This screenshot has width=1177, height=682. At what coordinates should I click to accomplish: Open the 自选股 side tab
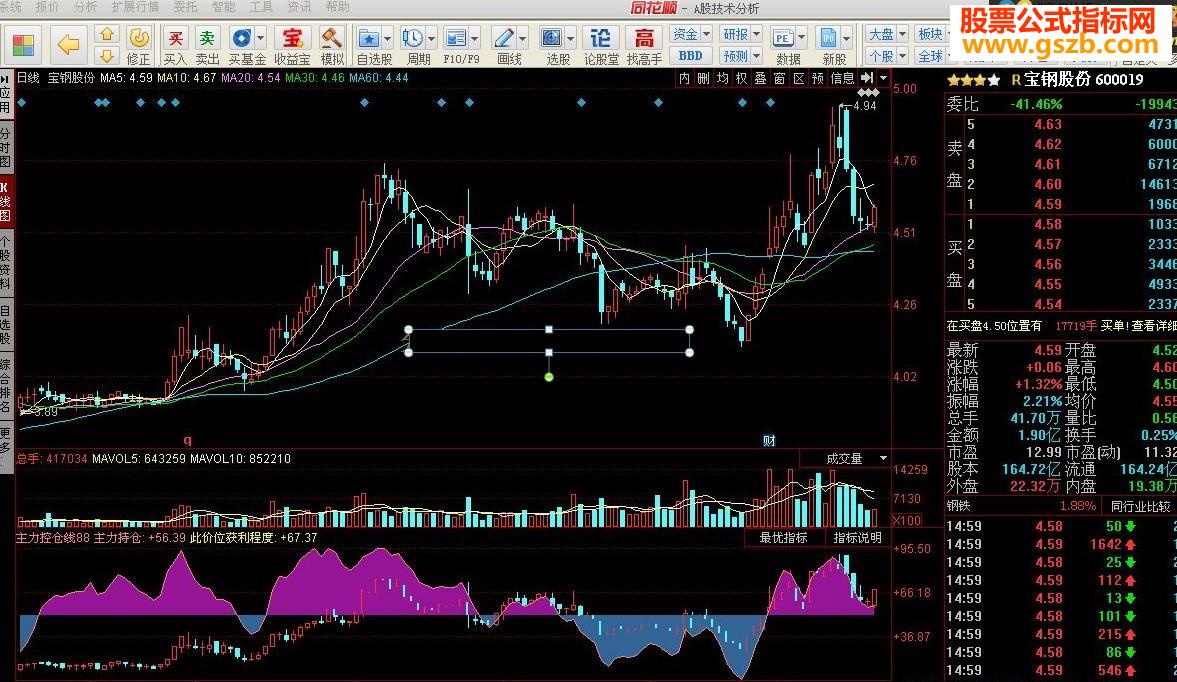click(6, 324)
